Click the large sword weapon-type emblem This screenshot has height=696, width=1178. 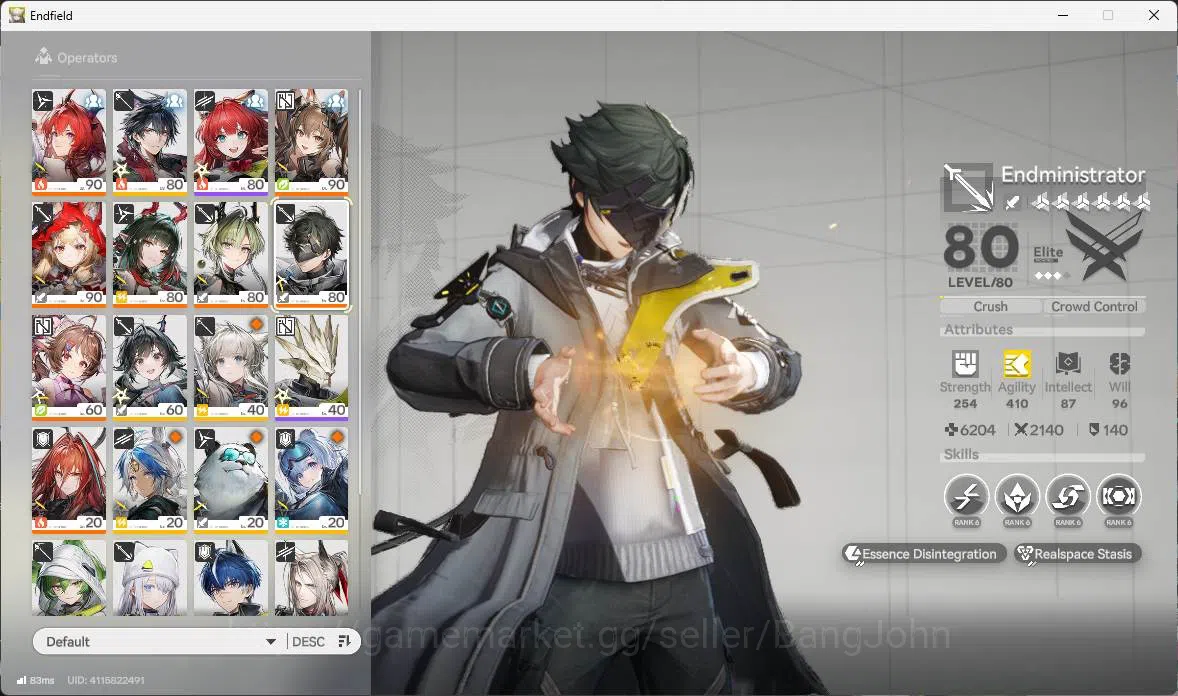pos(968,187)
